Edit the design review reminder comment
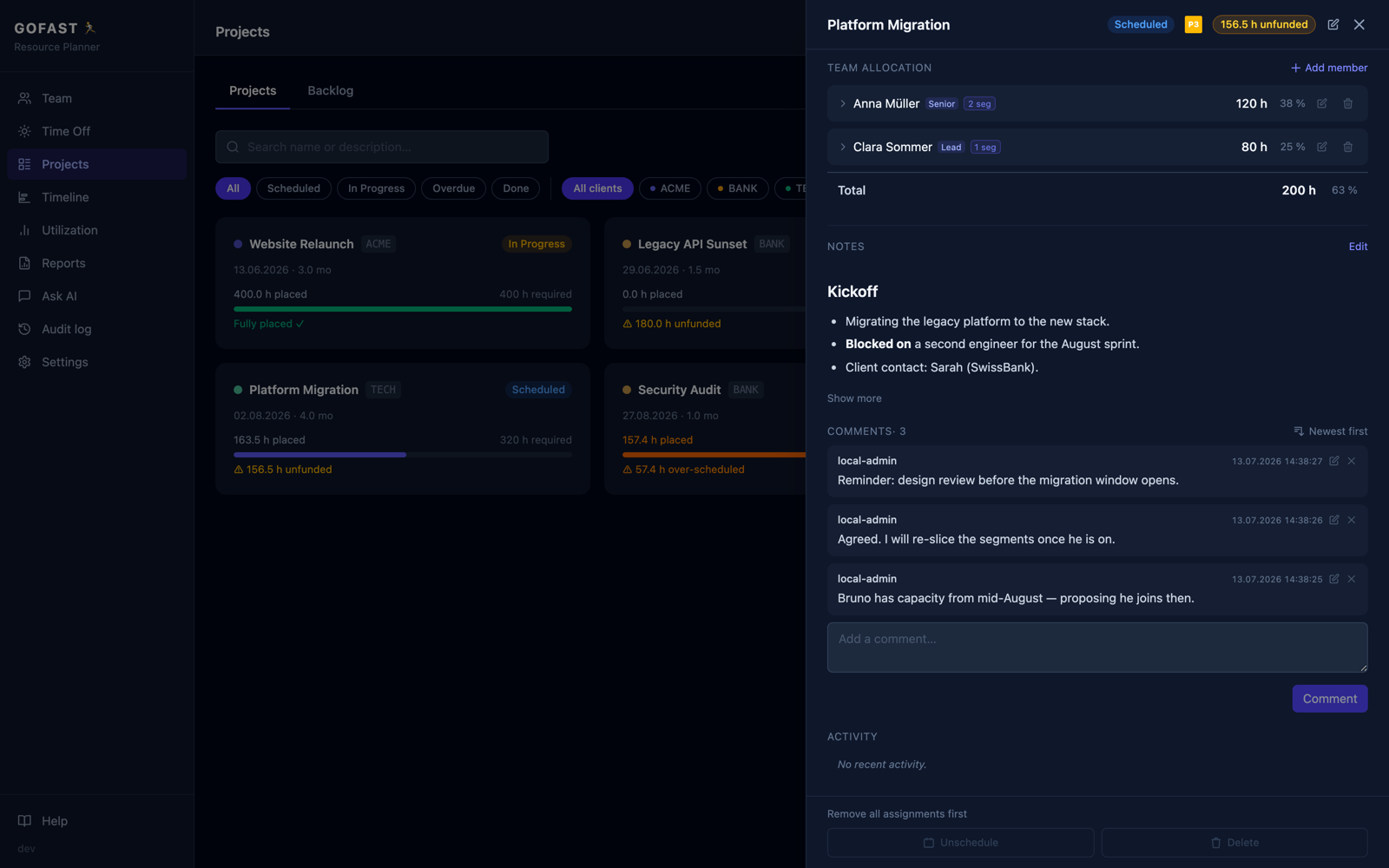Screen dimensions: 1389x868 tap(1334, 461)
